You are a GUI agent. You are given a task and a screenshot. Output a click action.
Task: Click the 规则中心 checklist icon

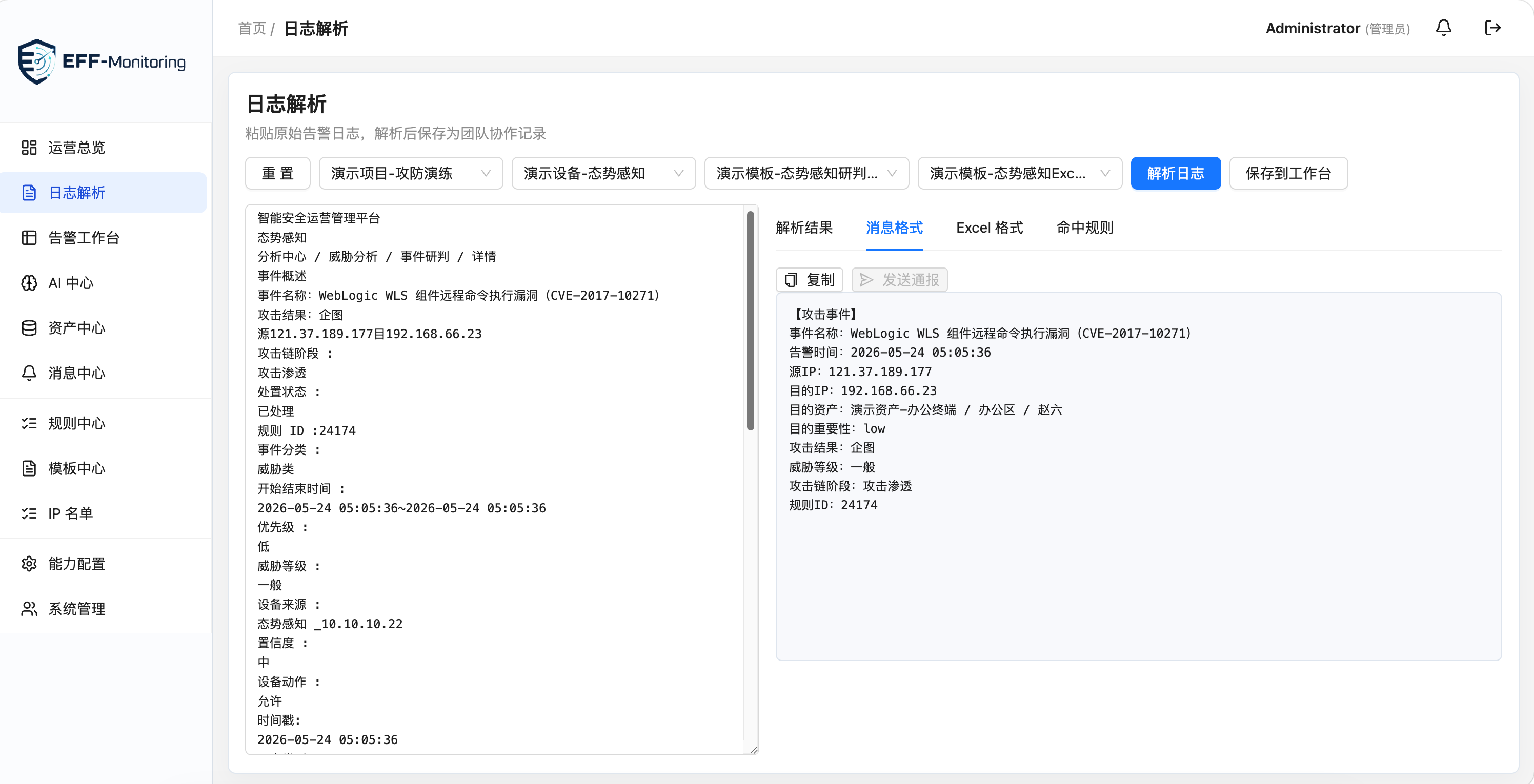(x=29, y=423)
